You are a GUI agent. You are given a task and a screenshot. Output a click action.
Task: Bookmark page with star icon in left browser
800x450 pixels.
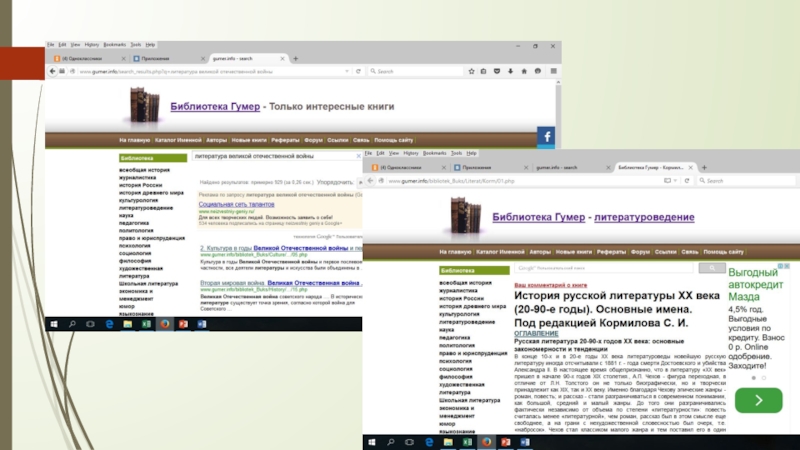pos(471,71)
